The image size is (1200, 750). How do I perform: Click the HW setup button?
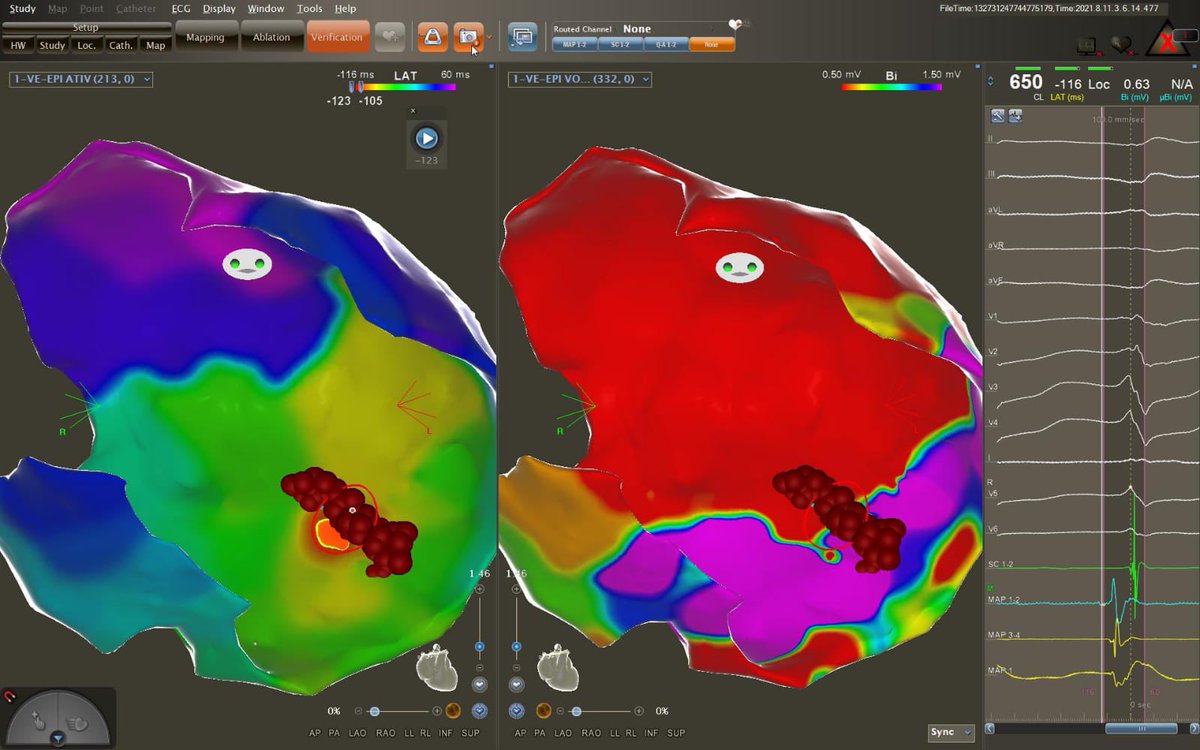[18, 45]
